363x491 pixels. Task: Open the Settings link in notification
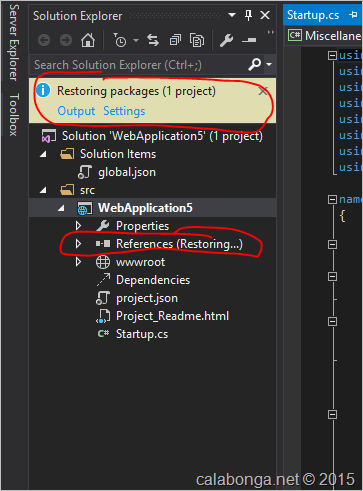pos(124,111)
